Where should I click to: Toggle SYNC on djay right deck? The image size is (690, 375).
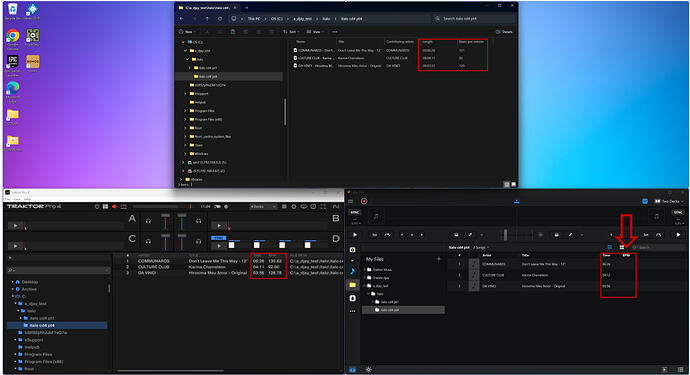pyautogui.click(x=678, y=212)
